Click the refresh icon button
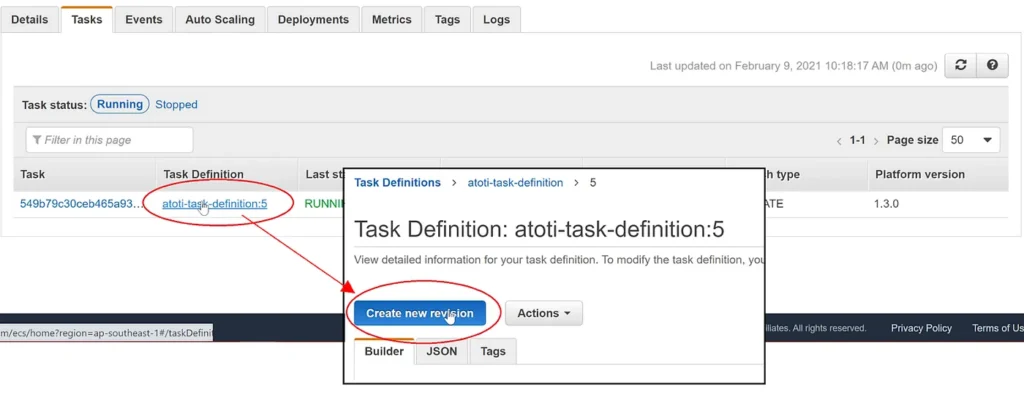 tap(961, 65)
